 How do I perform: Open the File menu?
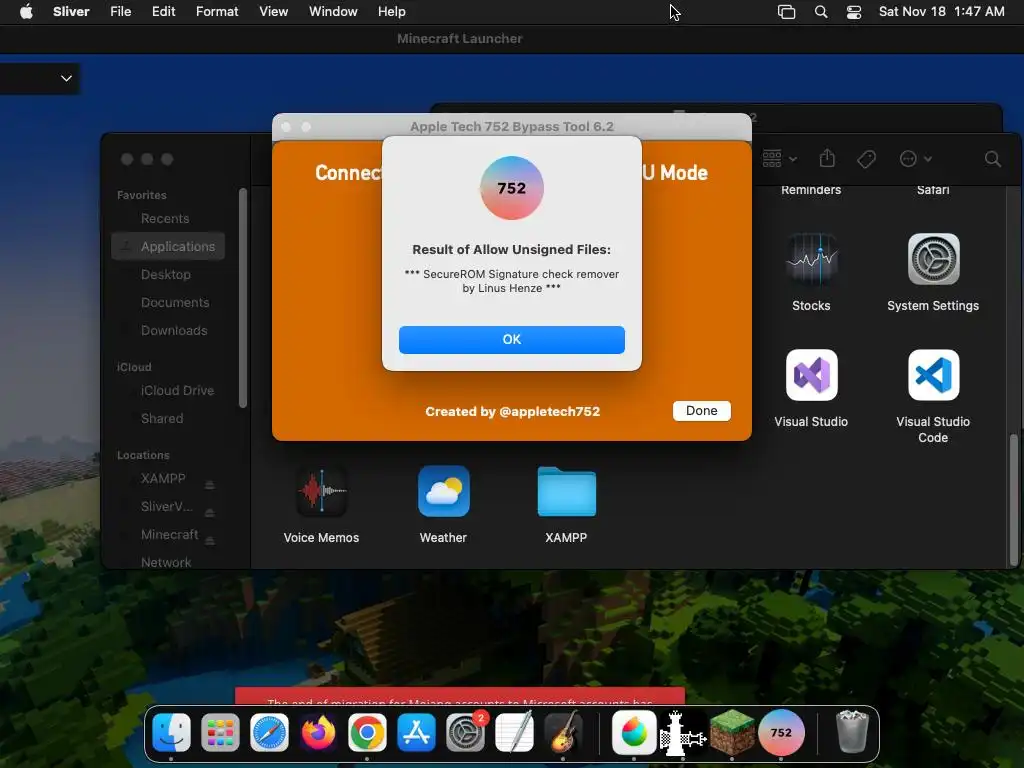click(x=120, y=12)
